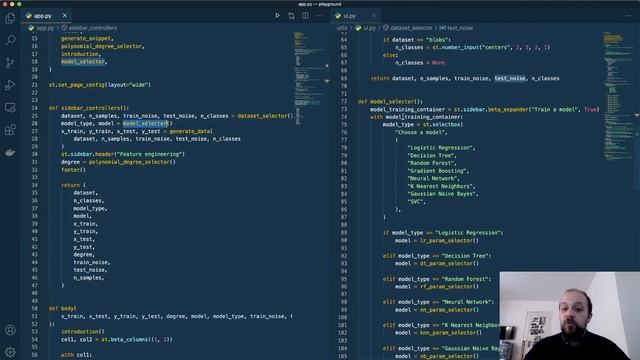640x360 pixels.
Task: Click 'with col1:' on line 56
Action: click(x=76, y=355)
